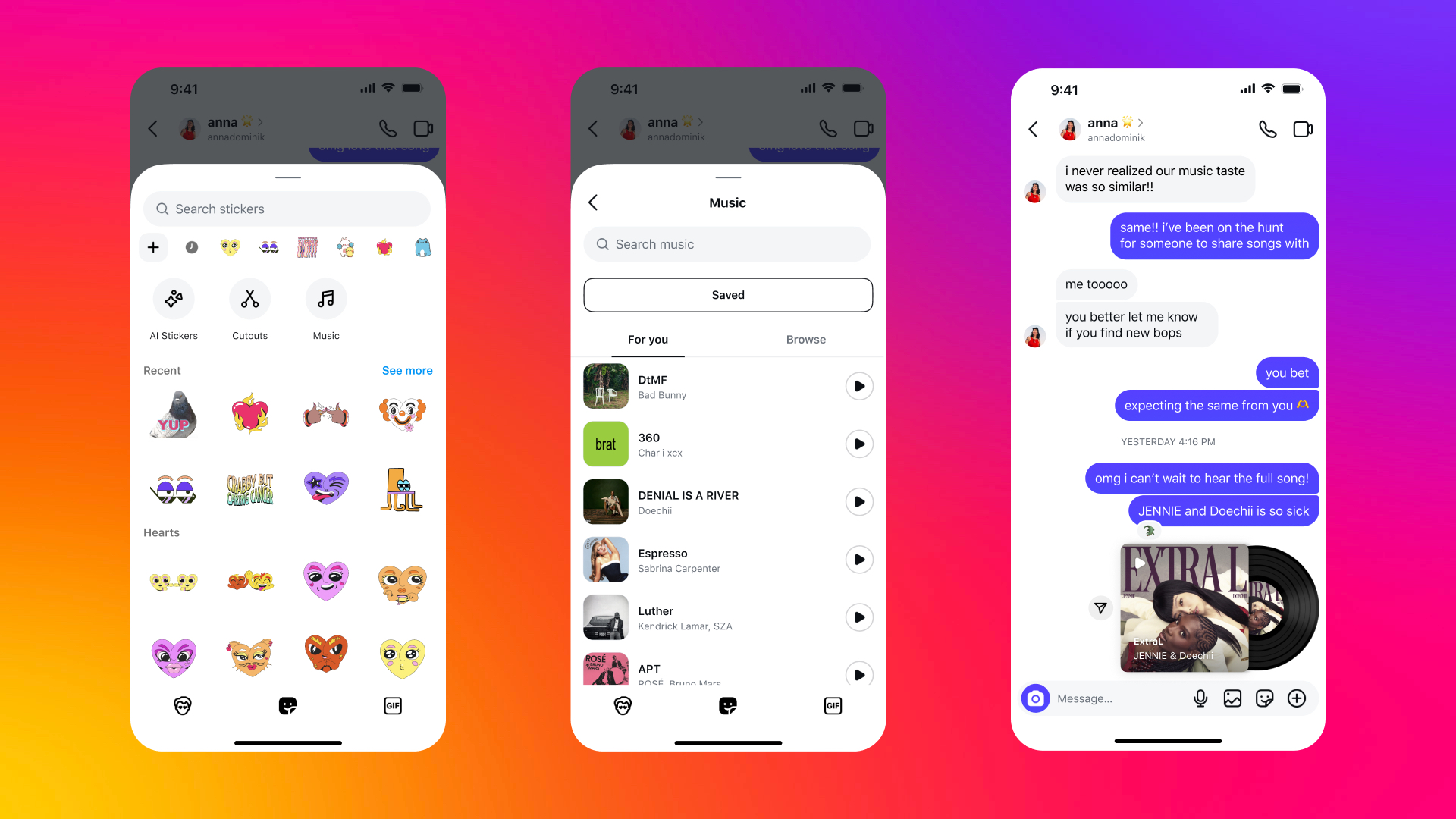Screen dimensions: 1456x819
Task: Click the Saved button in Music panel
Action: pyautogui.click(x=728, y=294)
